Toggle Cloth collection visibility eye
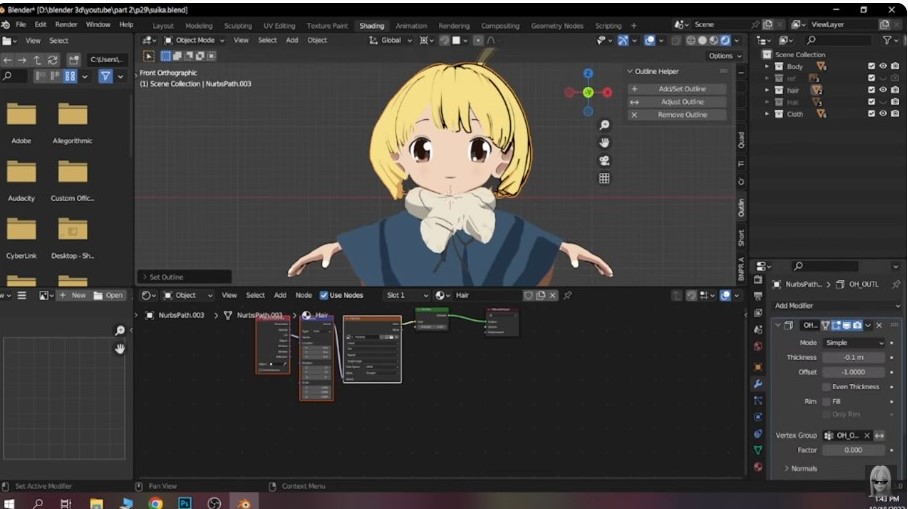 point(883,114)
